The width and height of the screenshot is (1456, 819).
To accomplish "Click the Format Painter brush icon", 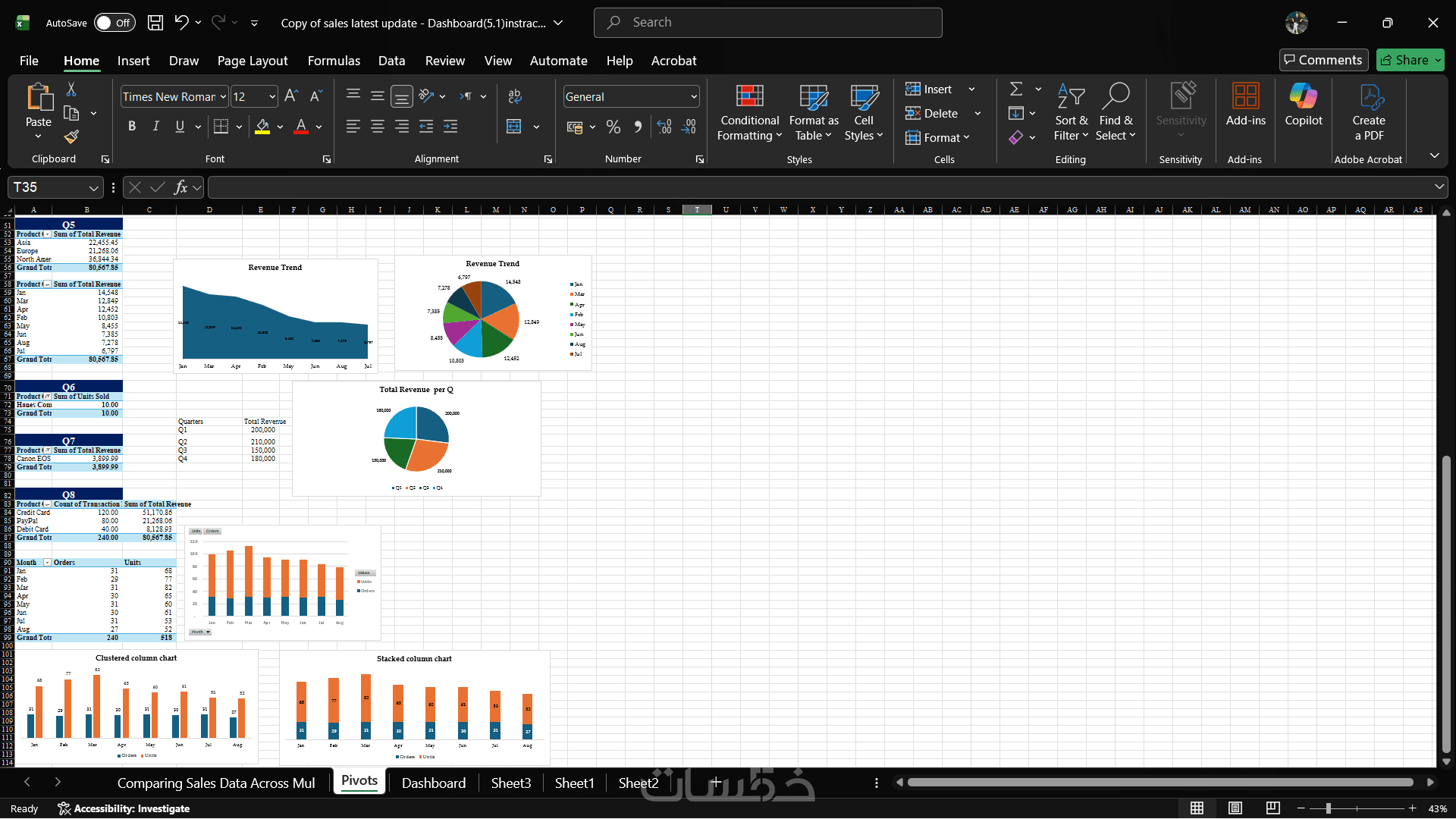I will coord(71,137).
